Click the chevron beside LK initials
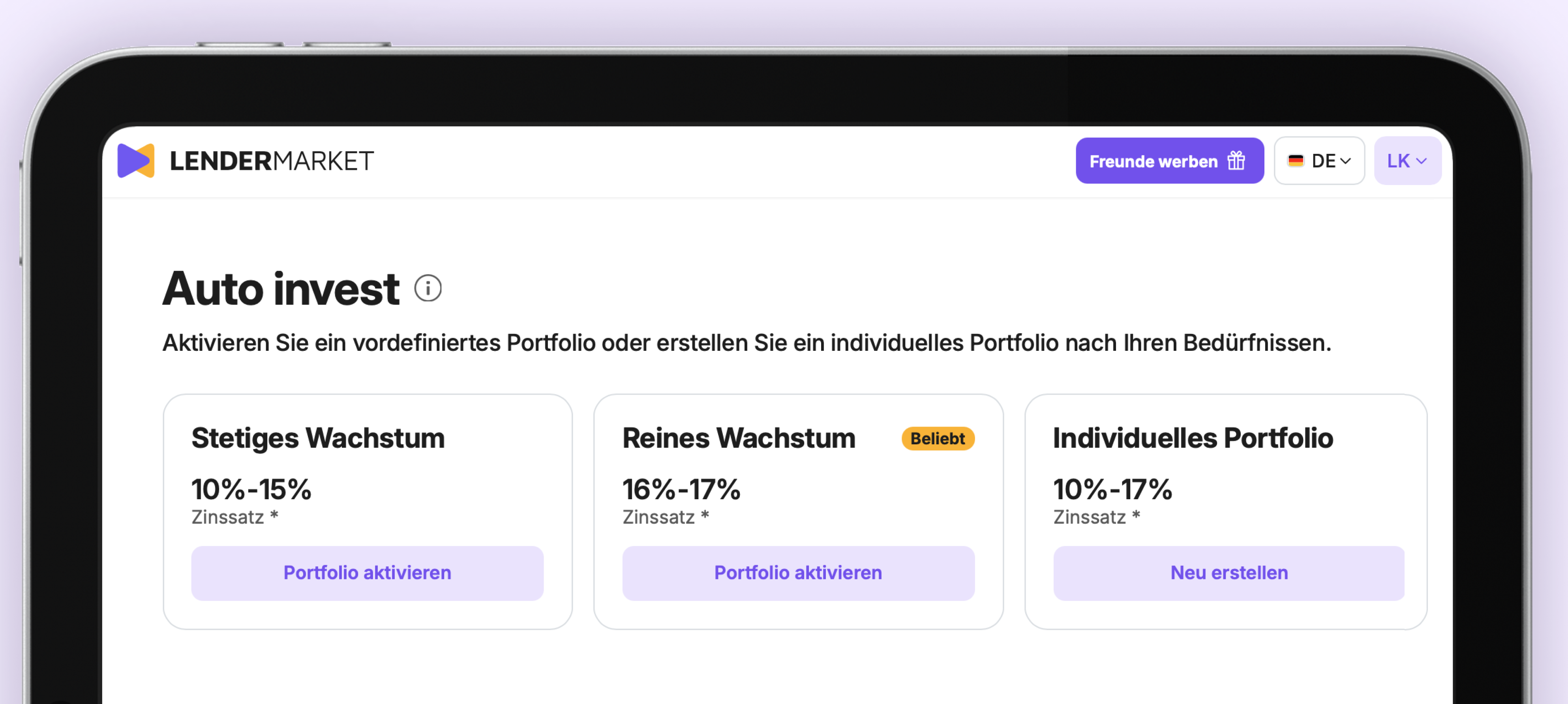1568x704 pixels. [1421, 161]
